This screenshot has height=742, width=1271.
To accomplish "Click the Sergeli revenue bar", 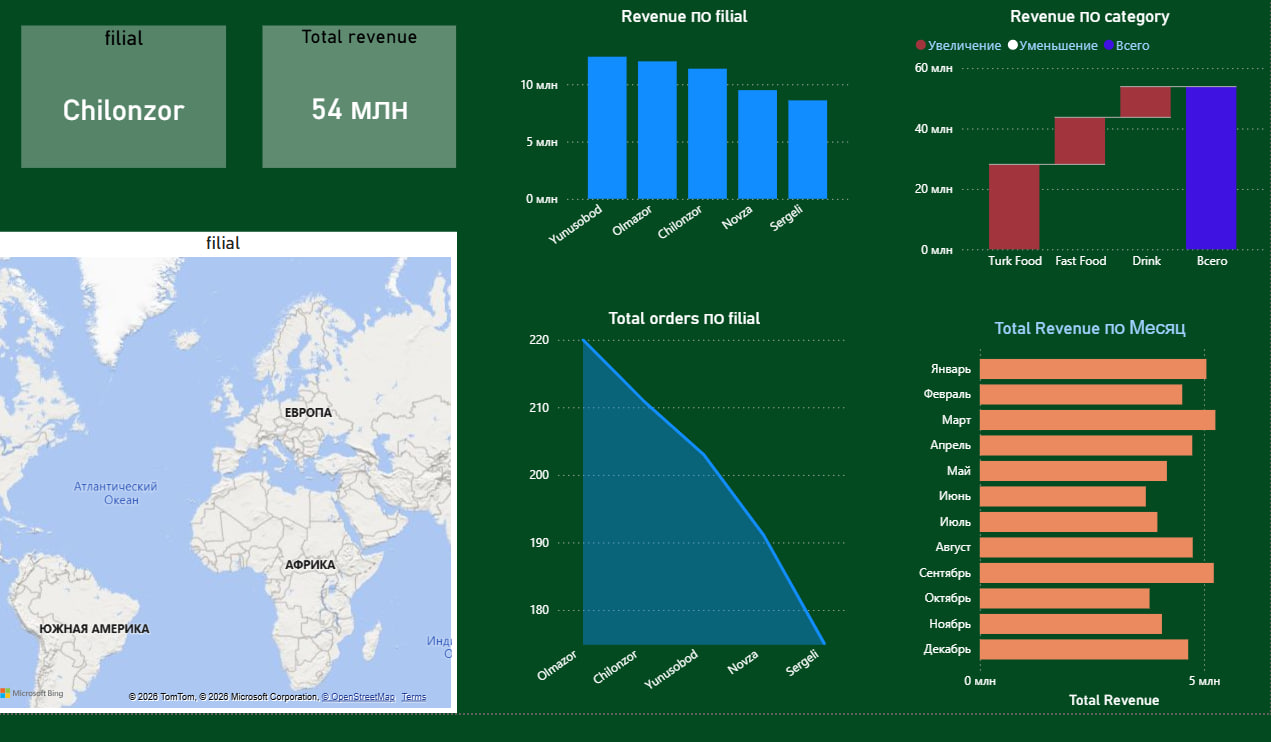I will (808, 150).
